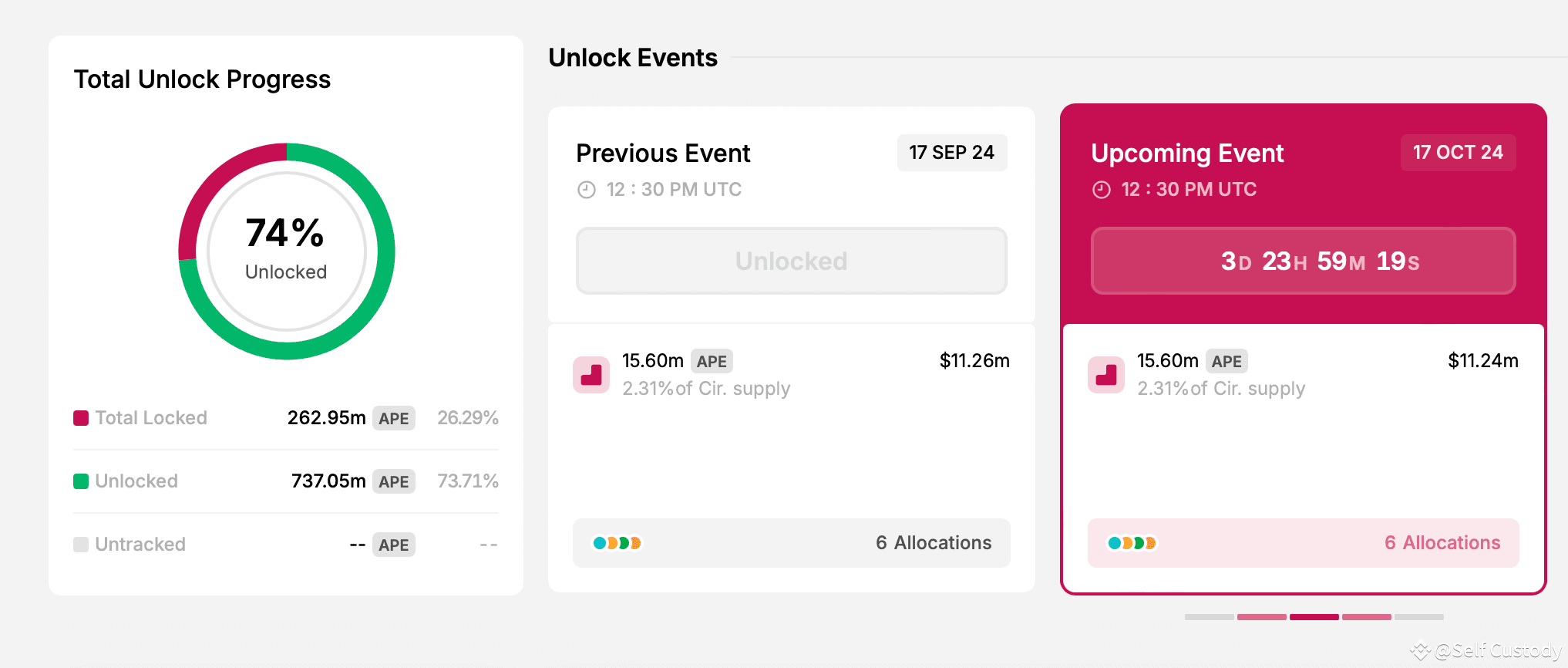
Task: Click the Total Locked red legend square
Action: pyautogui.click(x=80, y=417)
